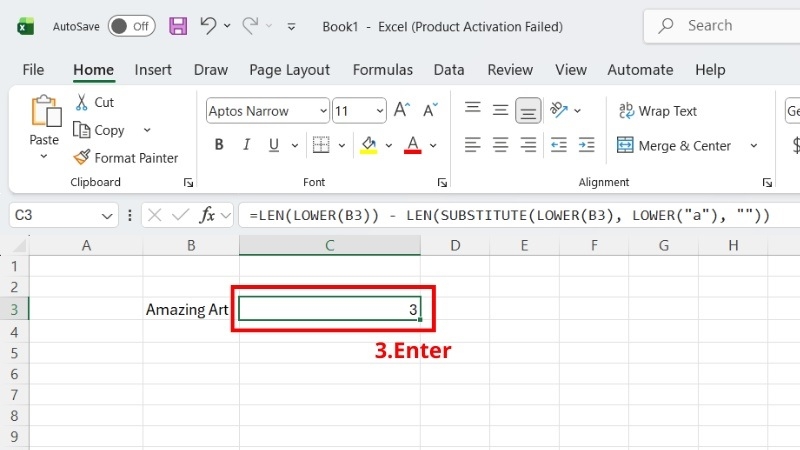Click the Increase Font Size icon
This screenshot has height=450, width=800.
[402, 110]
